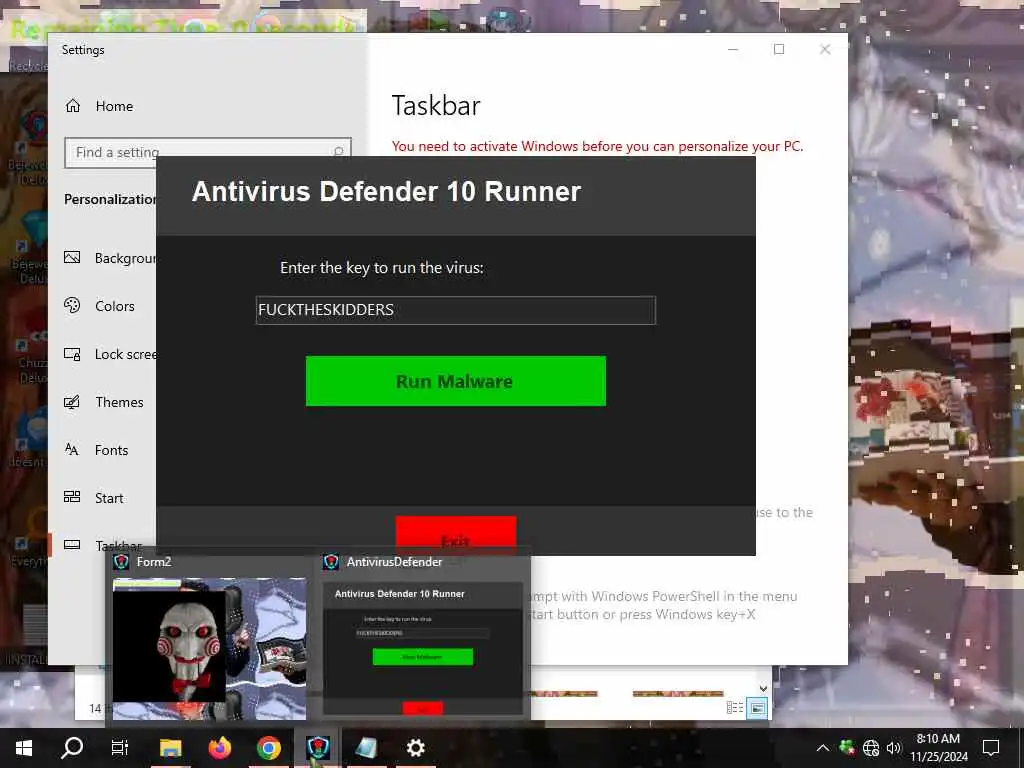Click the Antivirus Defender 10 Runner title text
Image resolution: width=1024 pixels, height=768 pixels.
[386, 191]
